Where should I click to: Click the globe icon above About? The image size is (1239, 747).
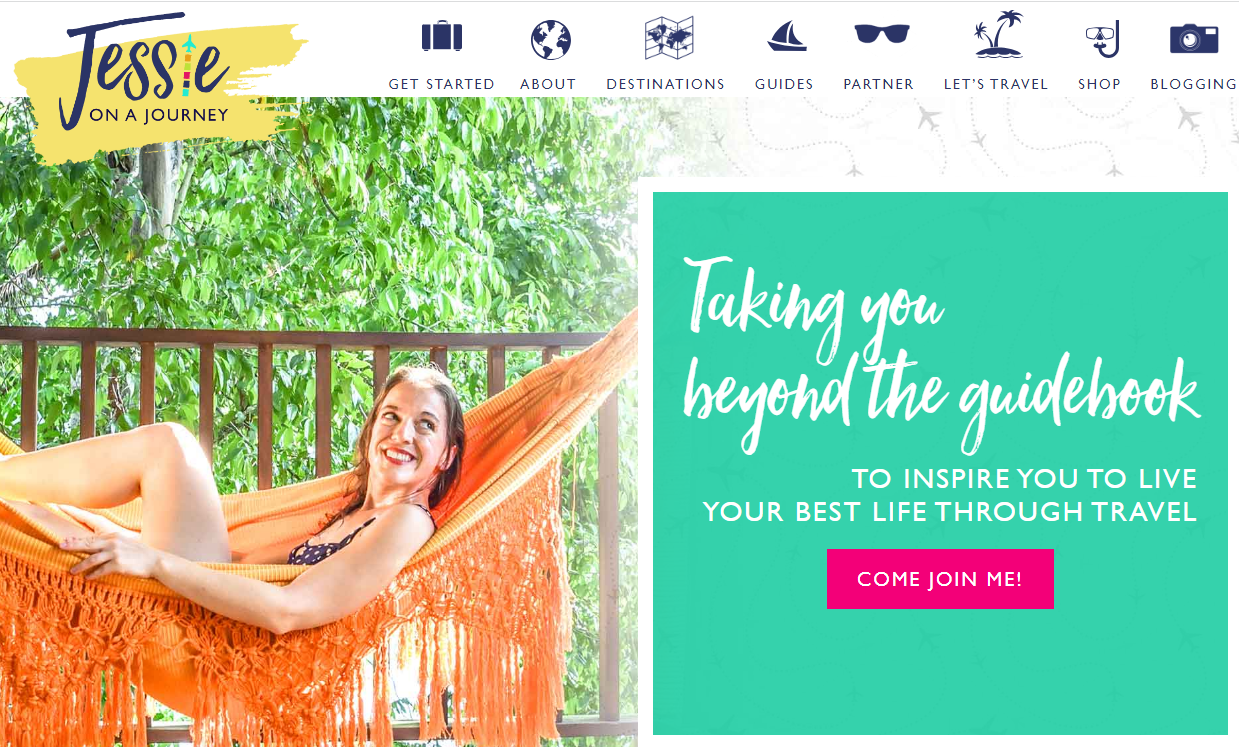(x=550, y=40)
